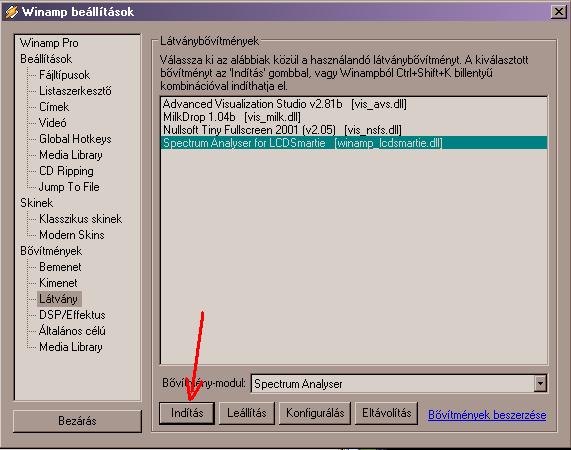The height and width of the screenshot is (450, 571).
Task: Open Media Library under Beállítások
Action: point(71,155)
